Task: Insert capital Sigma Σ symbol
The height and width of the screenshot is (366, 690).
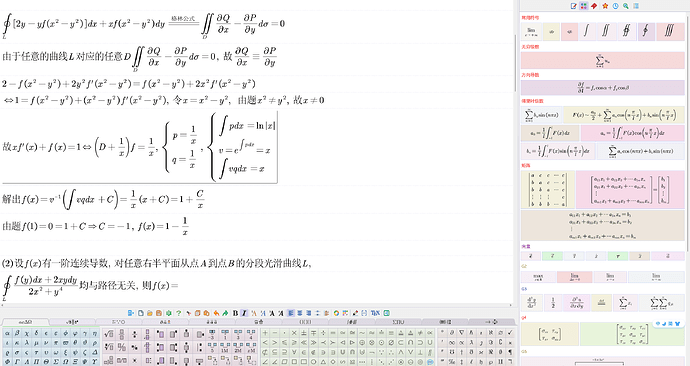Action: (x=55, y=361)
